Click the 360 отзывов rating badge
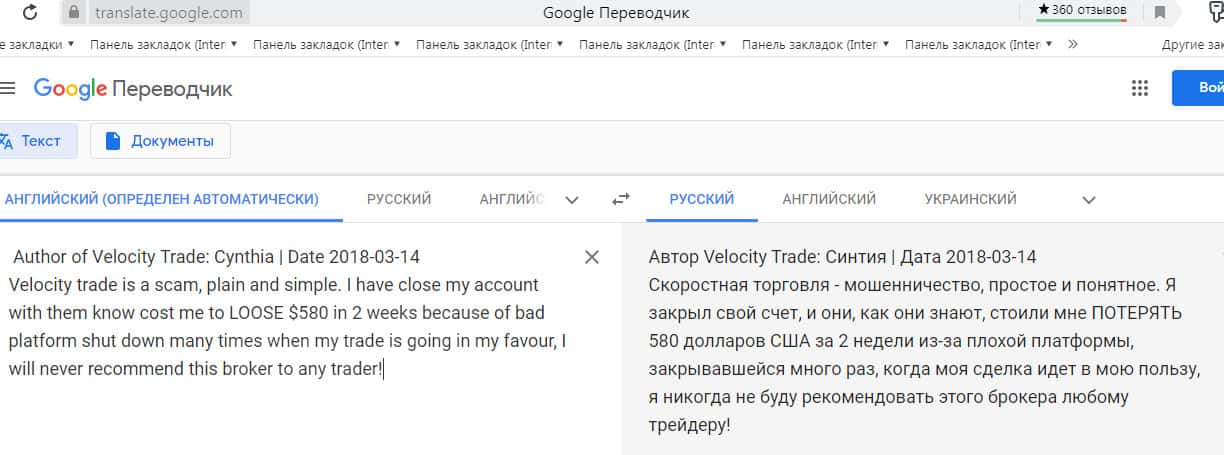1224x455 pixels. 1082,10
